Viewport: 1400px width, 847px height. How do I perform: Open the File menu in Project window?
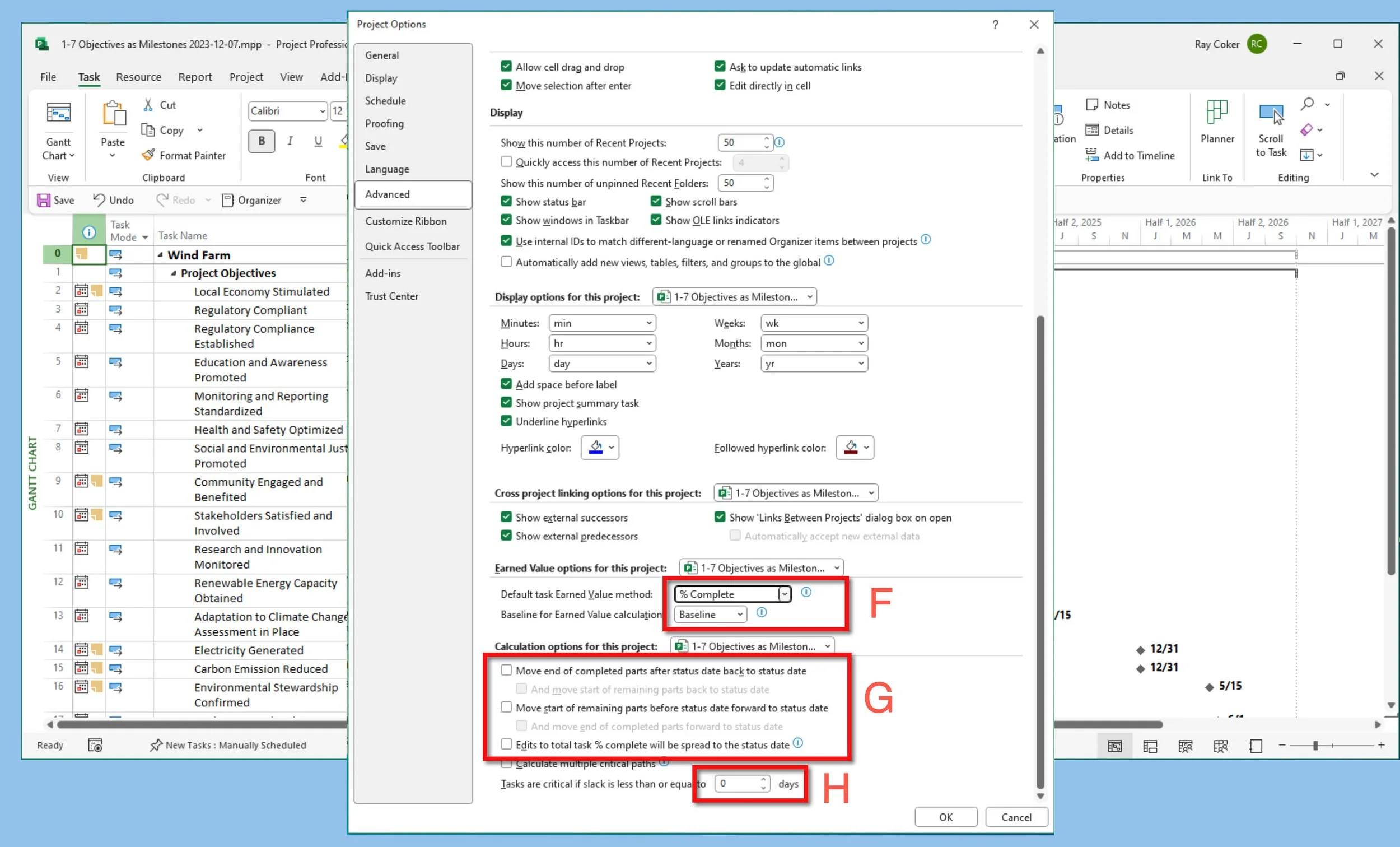click(x=48, y=77)
